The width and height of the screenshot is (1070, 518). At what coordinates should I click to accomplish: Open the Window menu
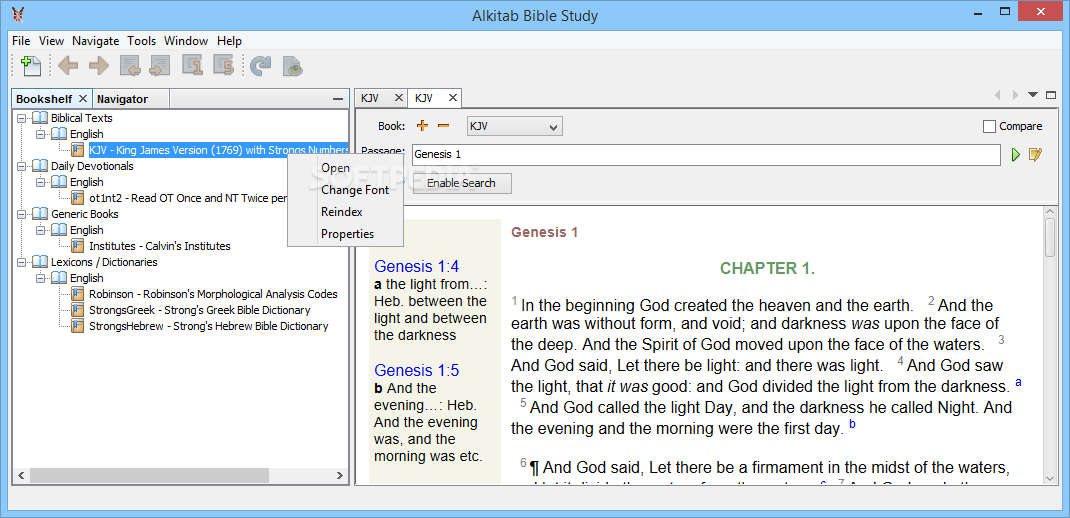[x=186, y=41]
